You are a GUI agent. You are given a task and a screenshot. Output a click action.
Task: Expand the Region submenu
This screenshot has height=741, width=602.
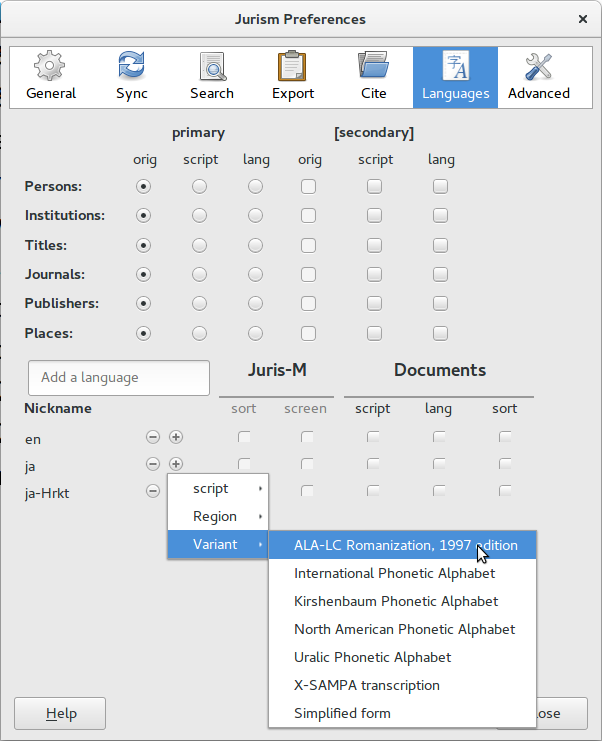coord(218,516)
